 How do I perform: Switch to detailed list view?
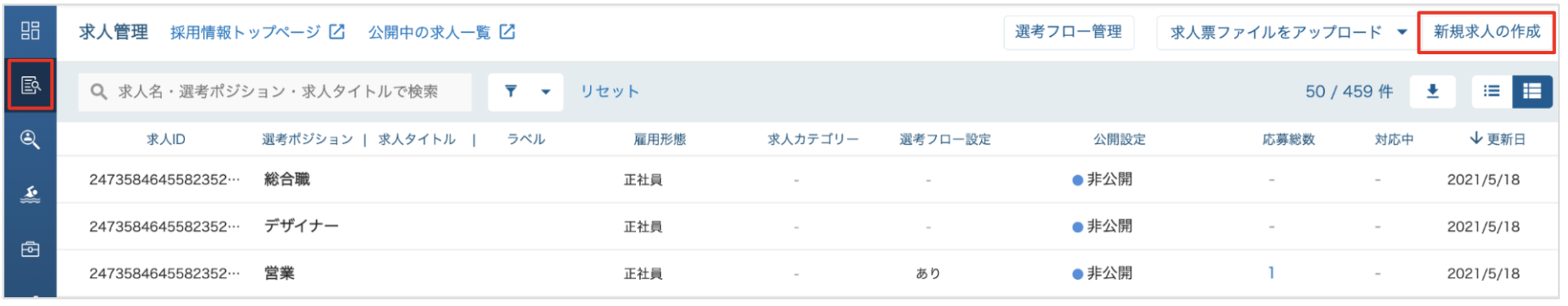1532,92
